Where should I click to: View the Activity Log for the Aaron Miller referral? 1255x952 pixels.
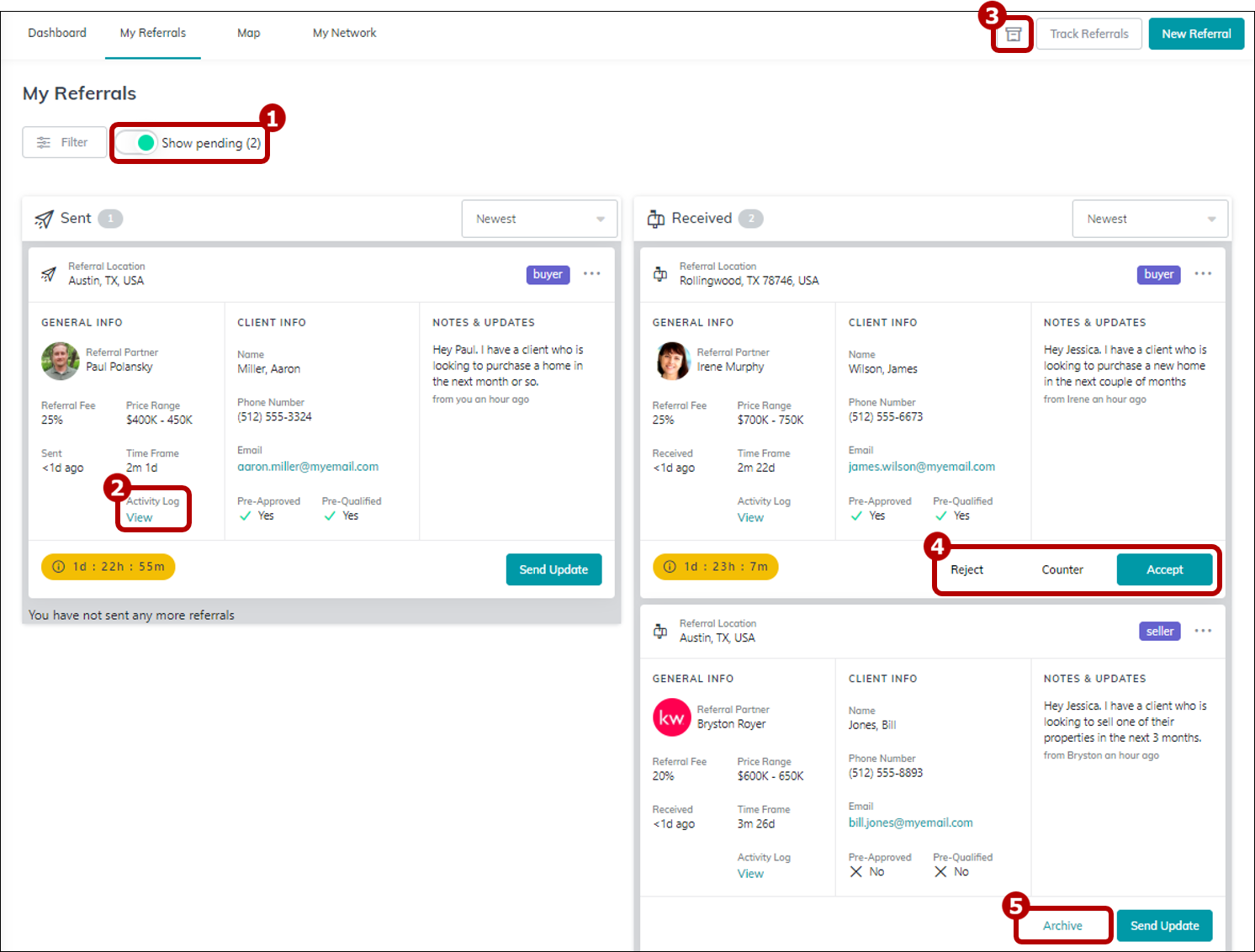[x=140, y=517]
